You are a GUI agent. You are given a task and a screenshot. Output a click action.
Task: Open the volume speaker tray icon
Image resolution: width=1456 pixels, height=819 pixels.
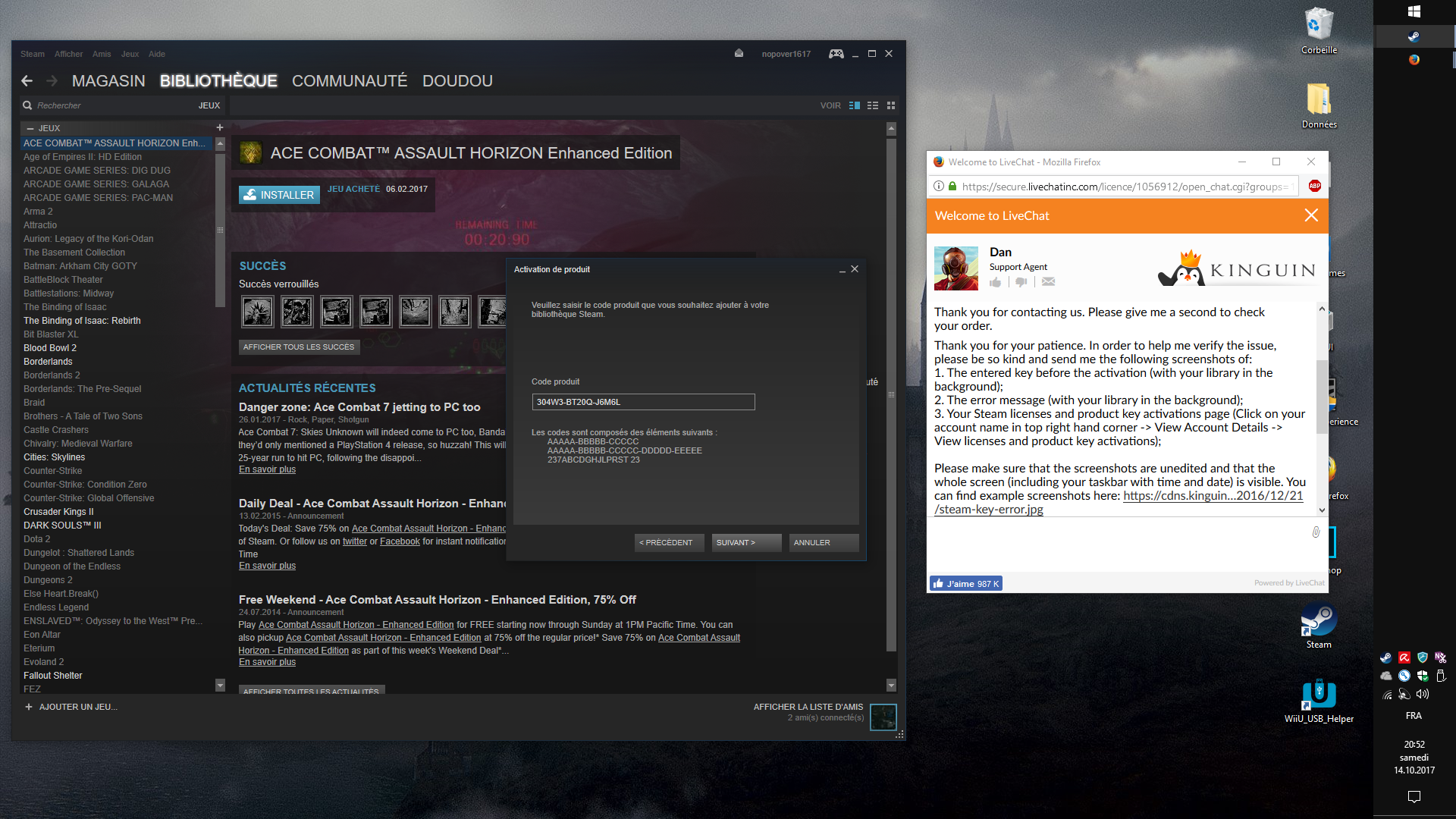coord(1423,694)
